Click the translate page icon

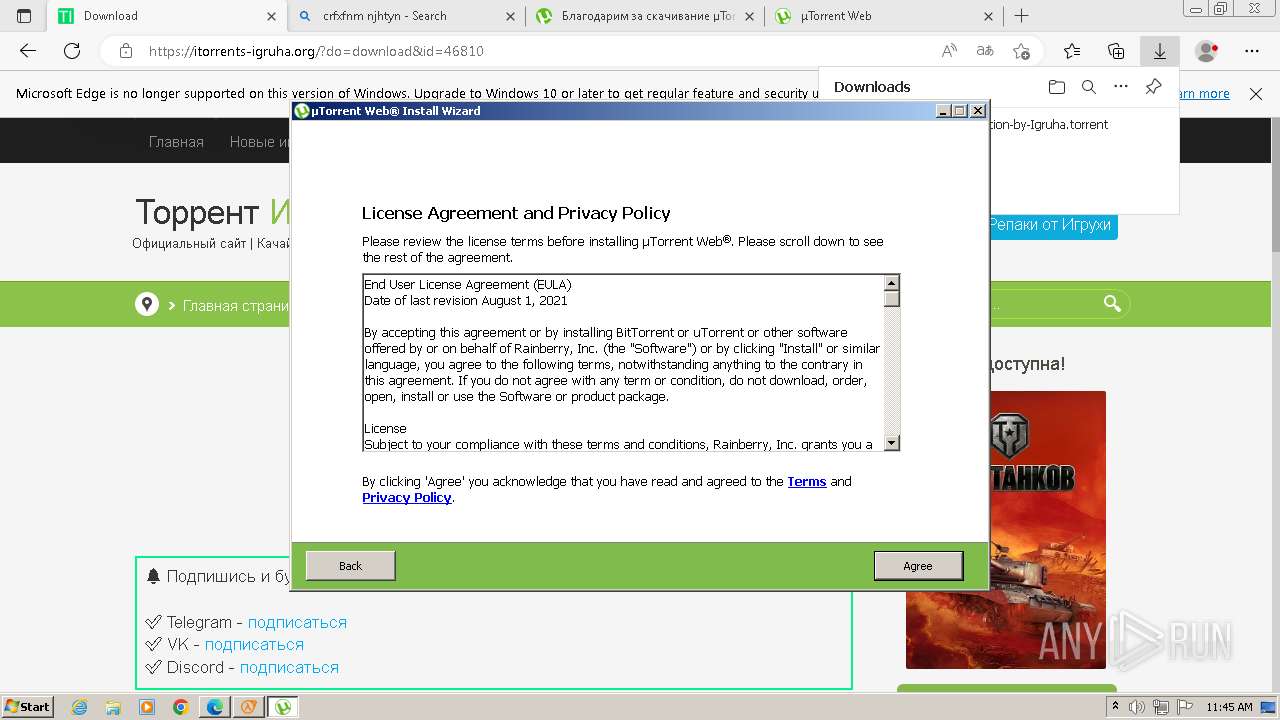point(985,51)
